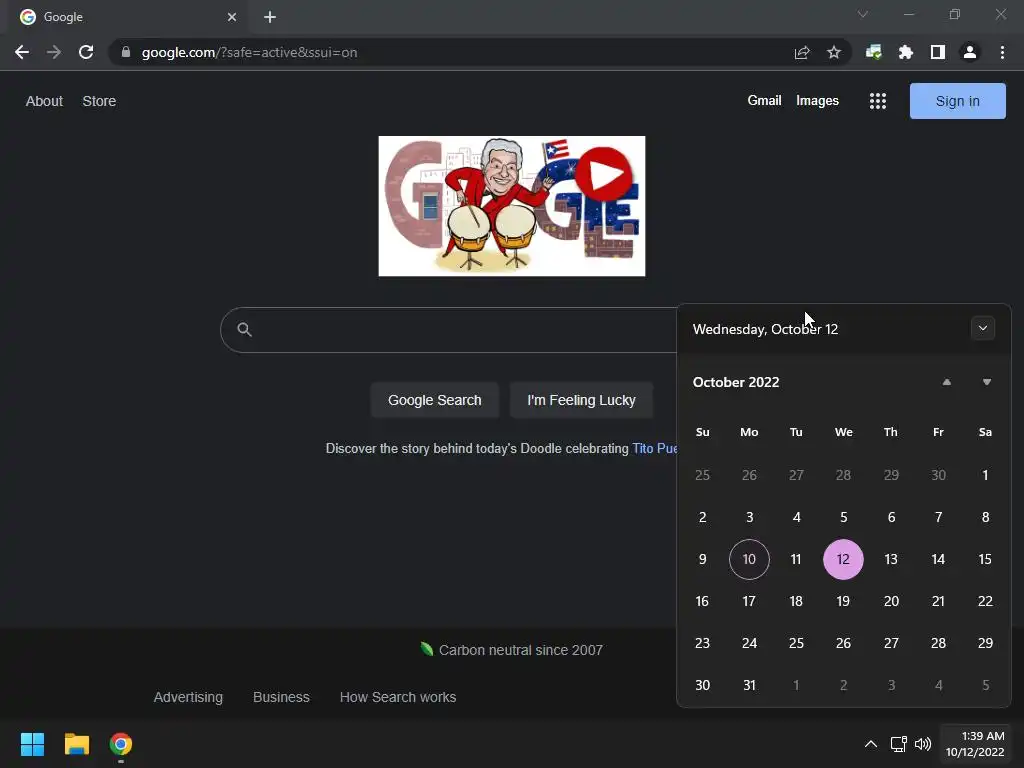Click the October 2022 month header
This screenshot has height=768, width=1024.
736,382
